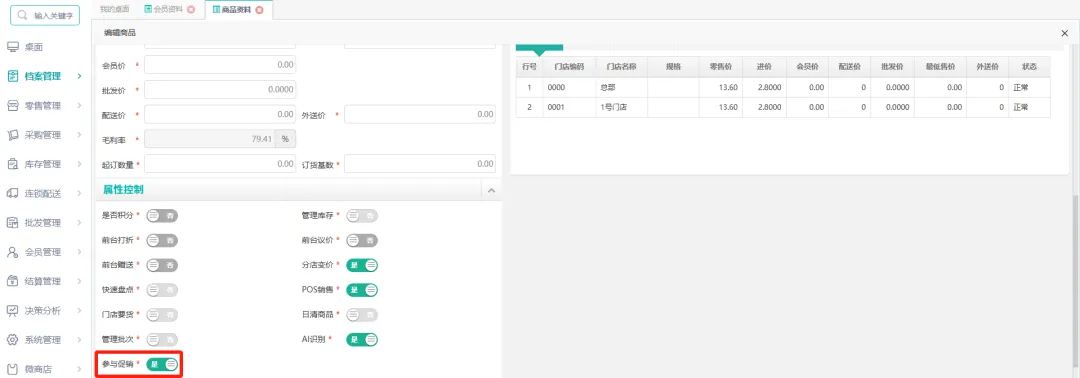Image resolution: width=1080 pixels, height=378 pixels.
Task: Toggle the 前台打折 switch
Action: tap(162, 240)
